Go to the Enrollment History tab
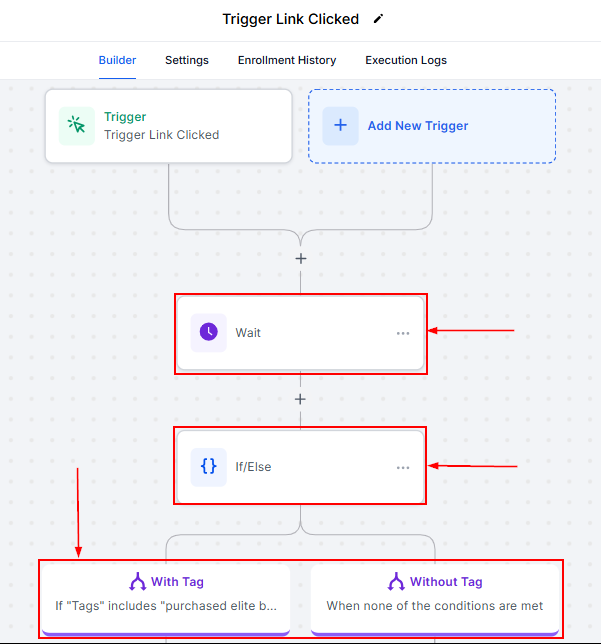The width and height of the screenshot is (601, 644). pyautogui.click(x=287, y=60)
